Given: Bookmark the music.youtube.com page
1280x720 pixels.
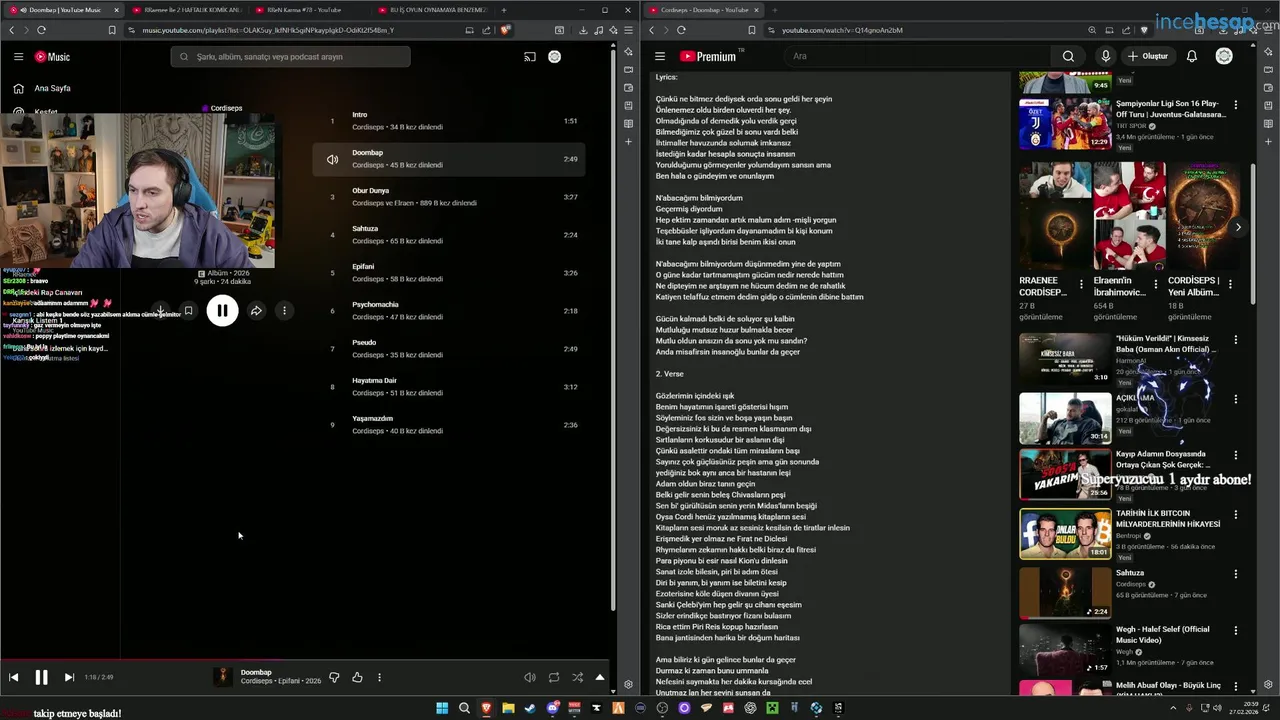Looking at the screenshot, I should pyautogui.click(x=112, y=30).
